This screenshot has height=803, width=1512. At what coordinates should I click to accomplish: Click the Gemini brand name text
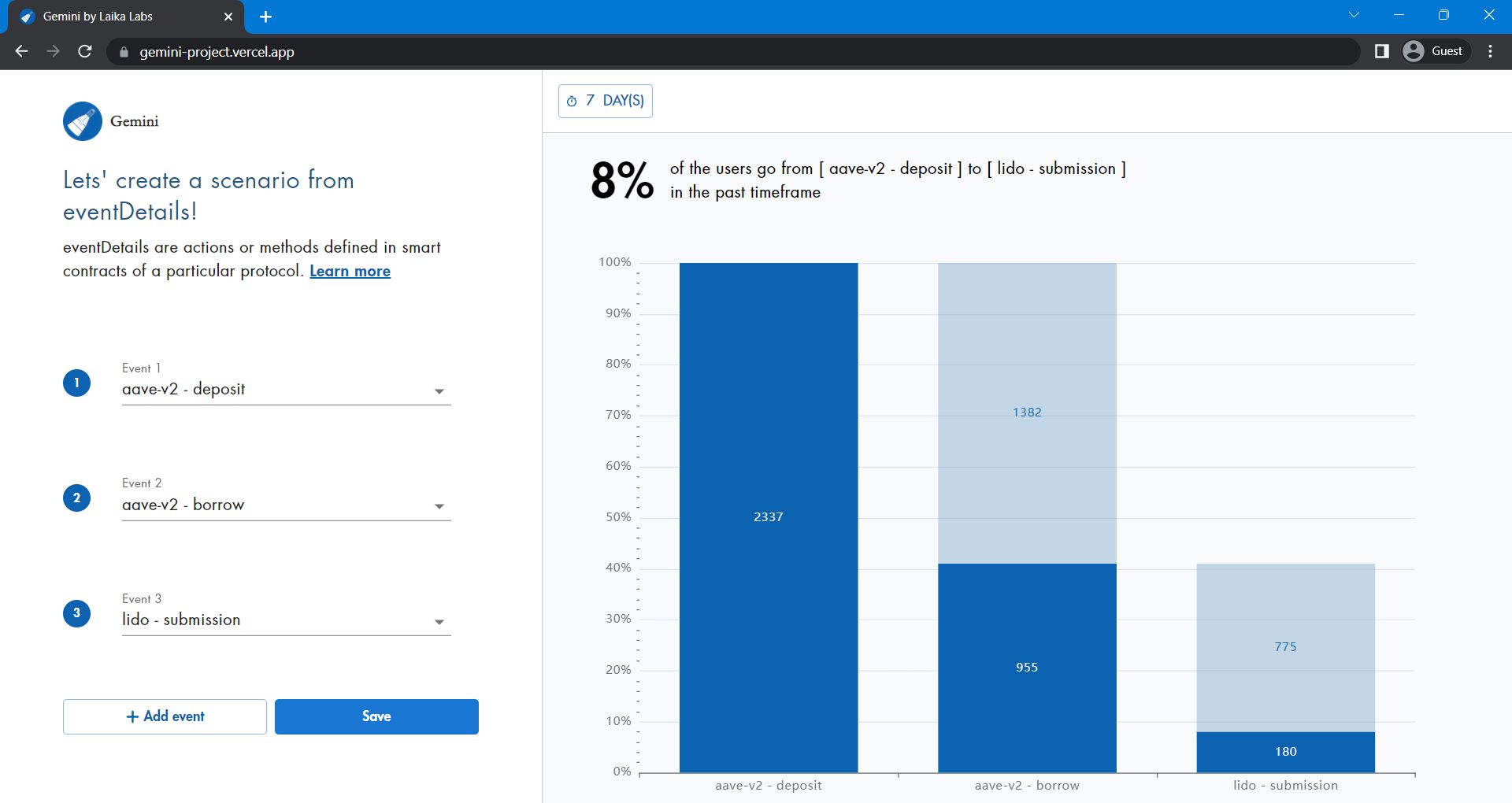coord(135,121)
